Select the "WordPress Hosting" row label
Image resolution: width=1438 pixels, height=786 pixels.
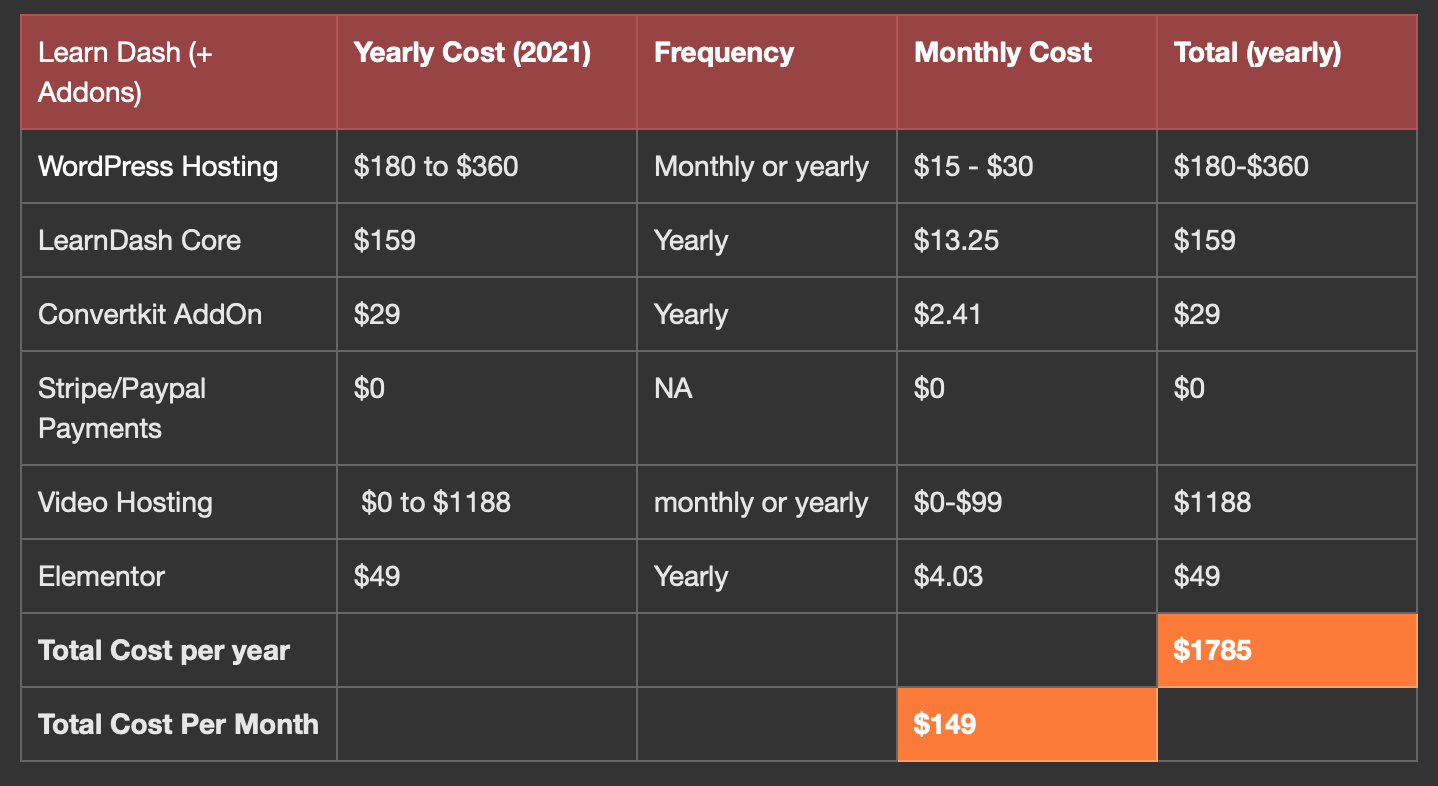pos(158,166)
